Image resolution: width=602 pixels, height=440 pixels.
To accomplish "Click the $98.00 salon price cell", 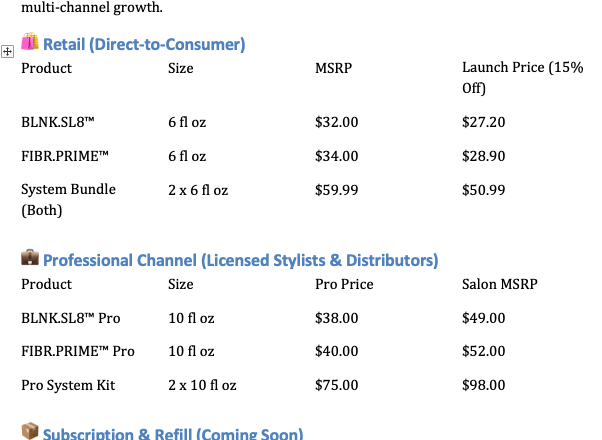I will click(x=484, y=385).
